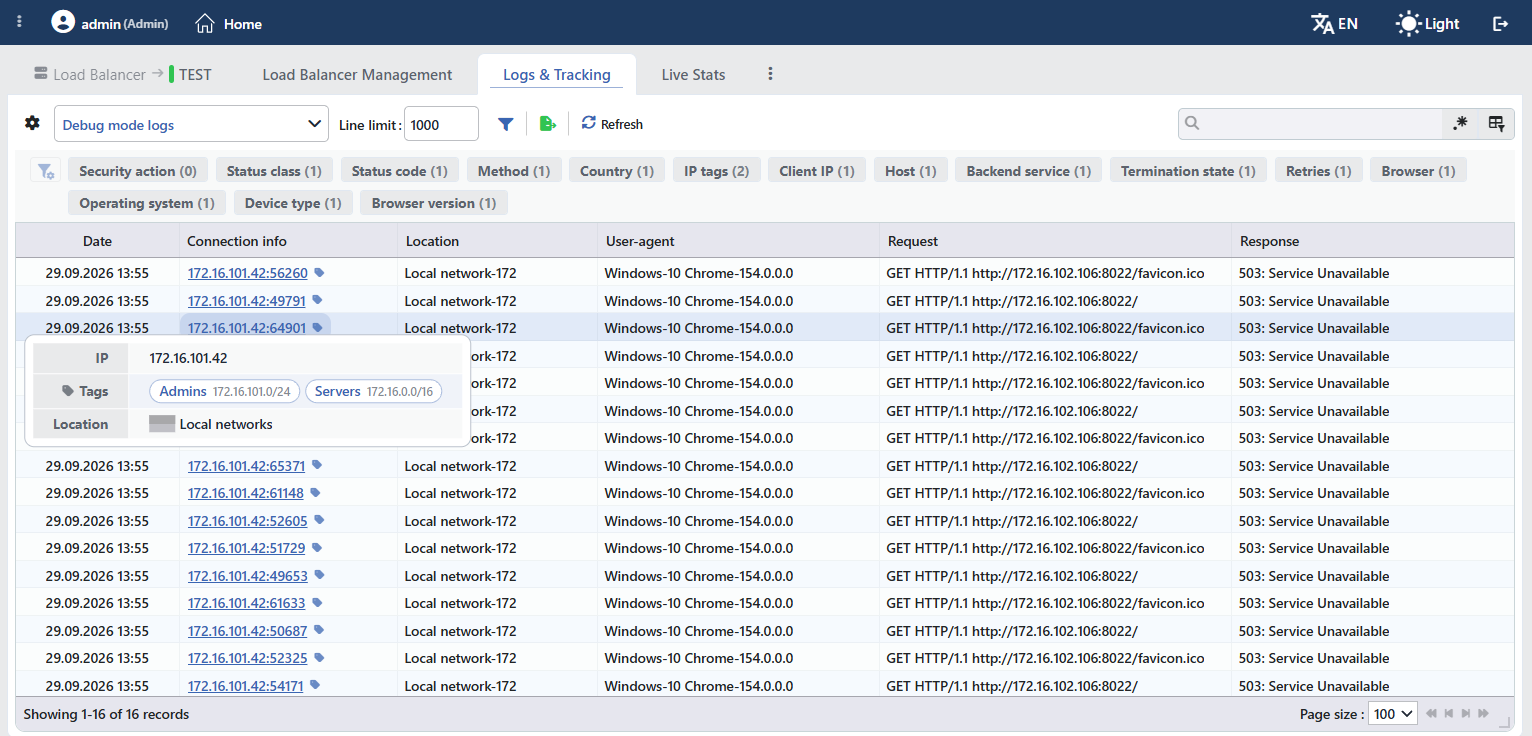Switch to the Load Balancer Management tab
1532x736 pixels.
[357, 75]
